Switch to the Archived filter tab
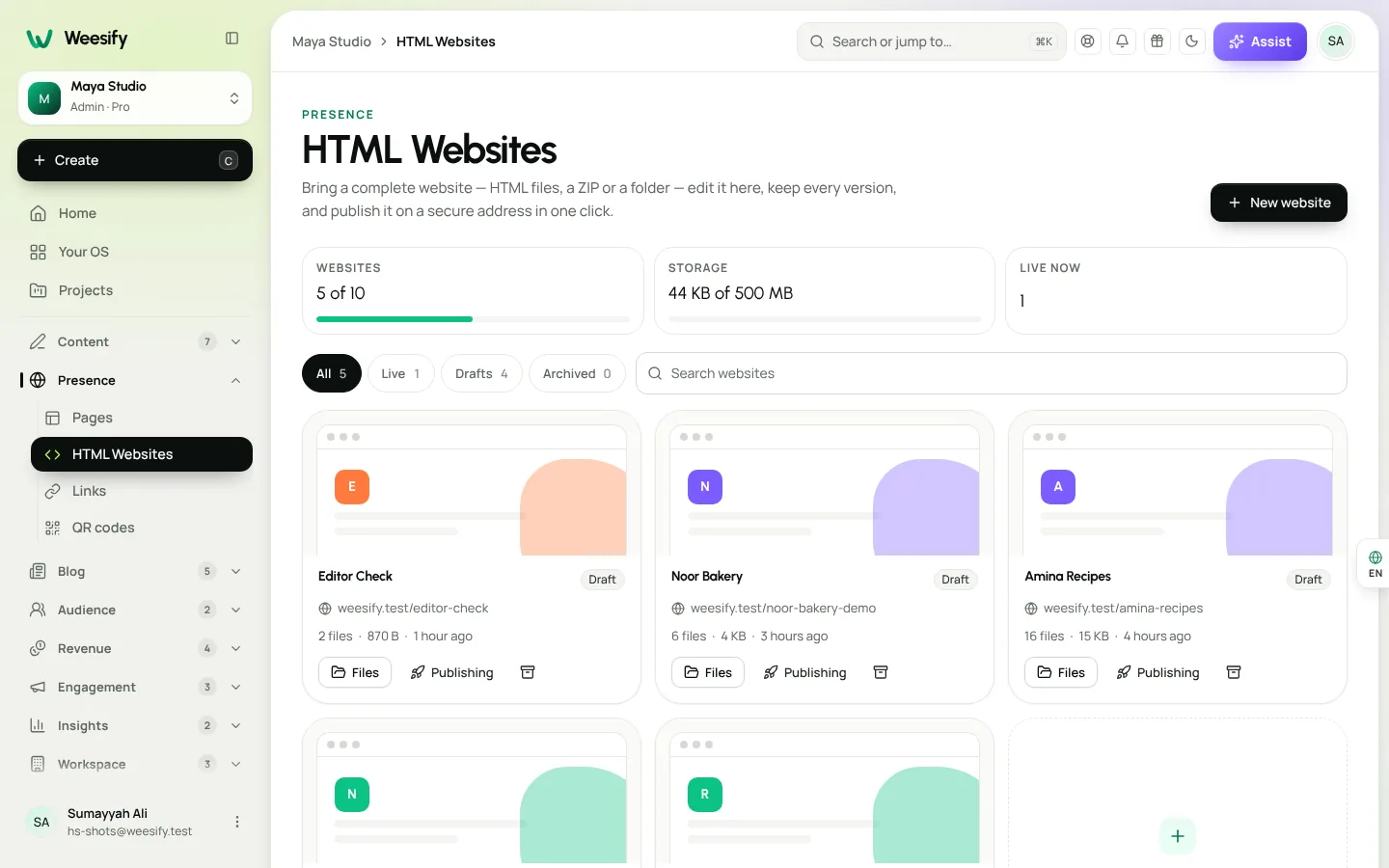 coord(577,373)
